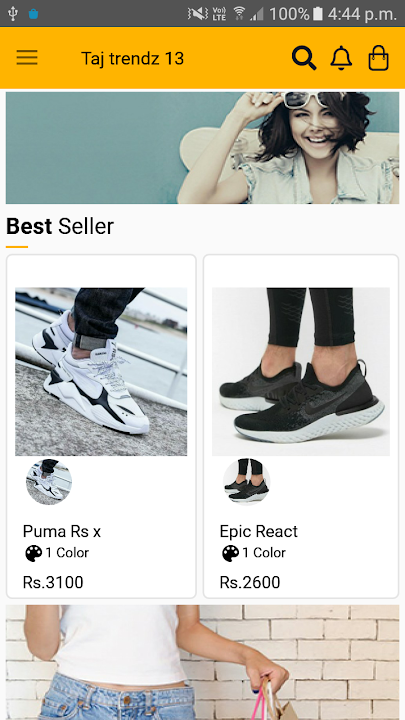This screenshot has height=720, width=405.
Task: Tap the blue bag icon in status bar
Action: click(34, 14)
